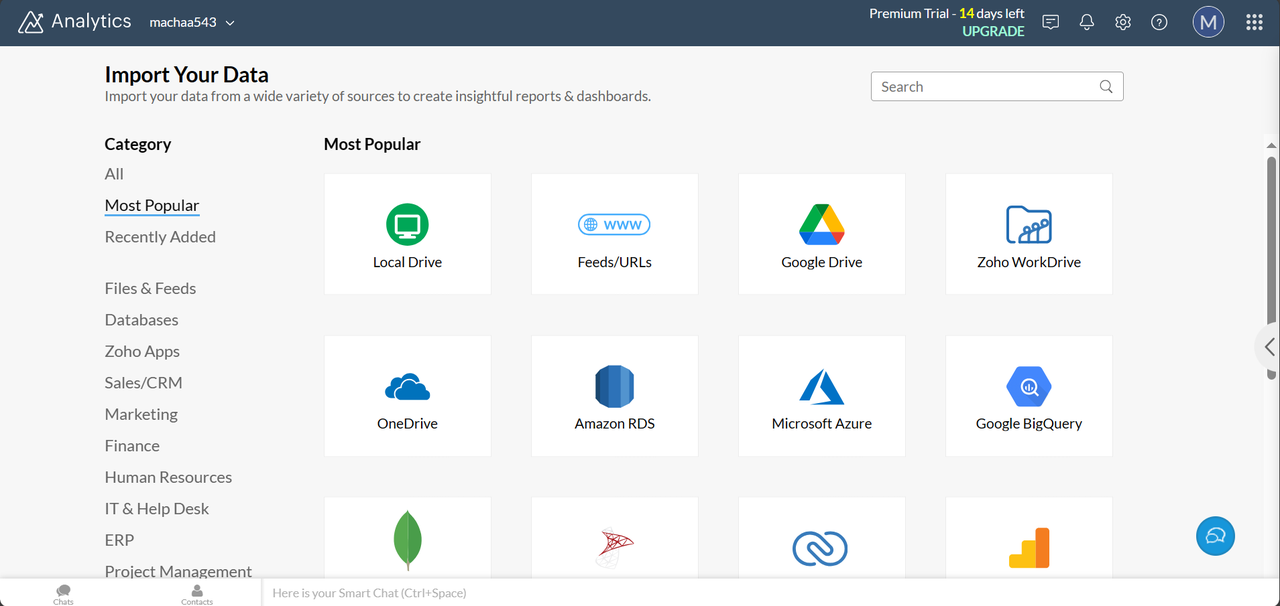Choose the Google Drive import tile
The height and width of the screenshot is (606, 1280).
822,234
